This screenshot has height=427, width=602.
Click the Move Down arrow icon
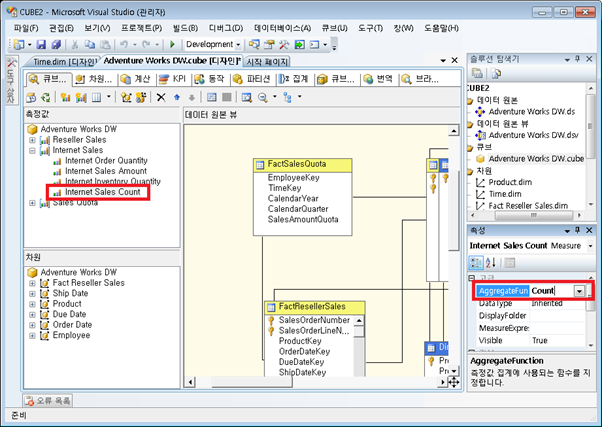coord(192,98)
